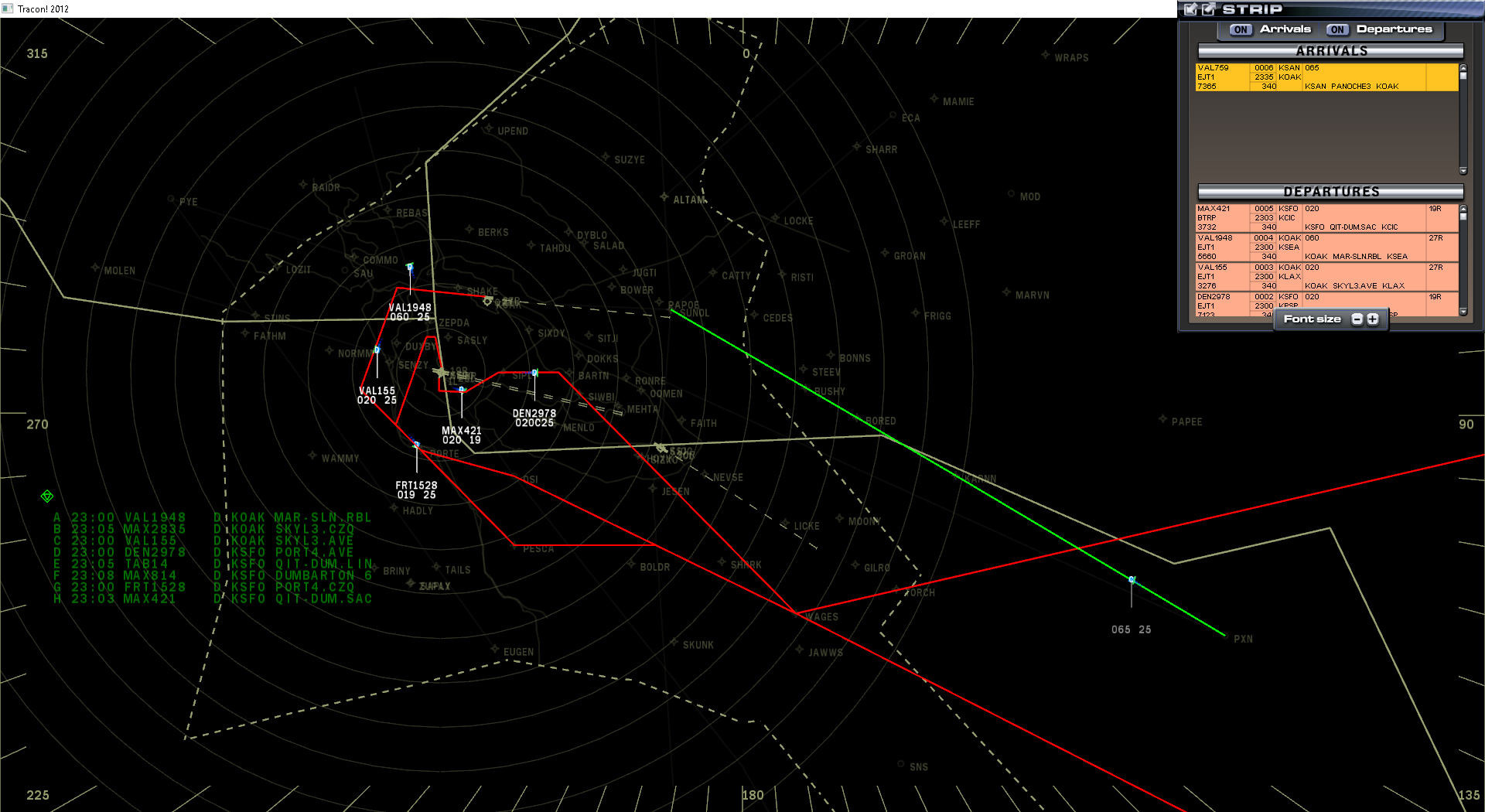The image size is (1485, 812).
Task: Click the DEN2978 aircraft target
Action: point(534,373)
